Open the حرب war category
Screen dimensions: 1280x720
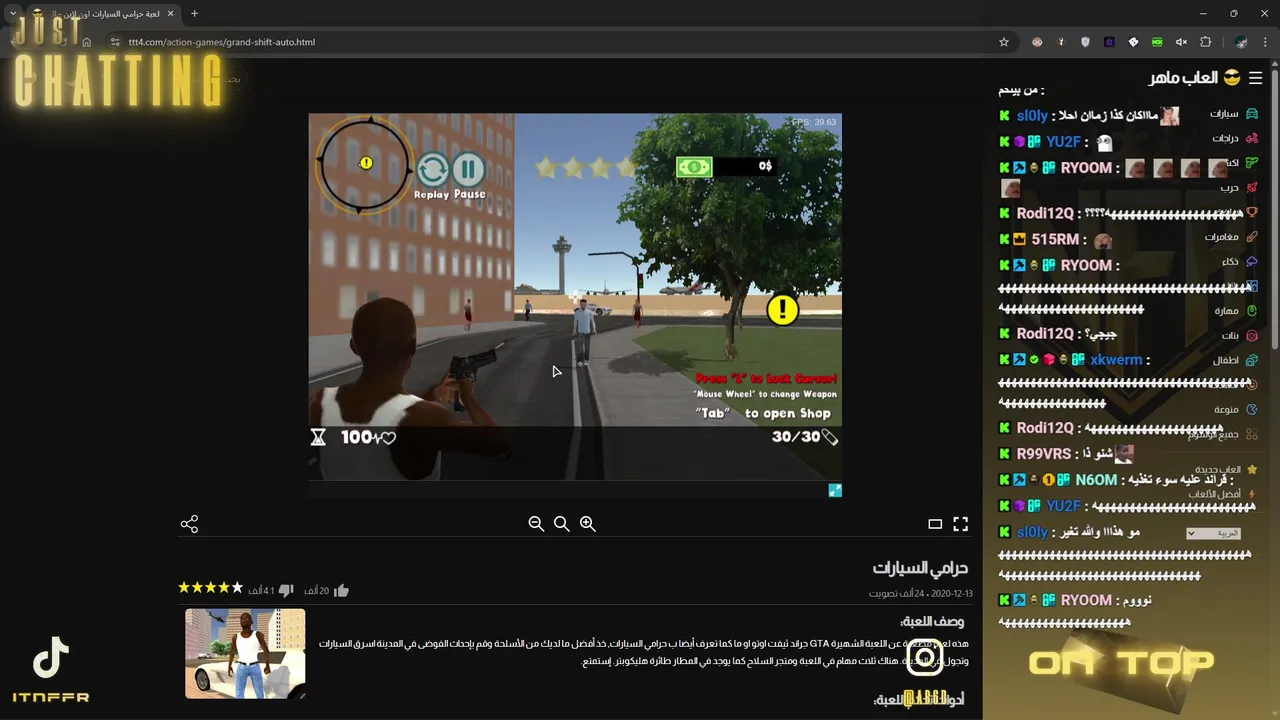1239,187
